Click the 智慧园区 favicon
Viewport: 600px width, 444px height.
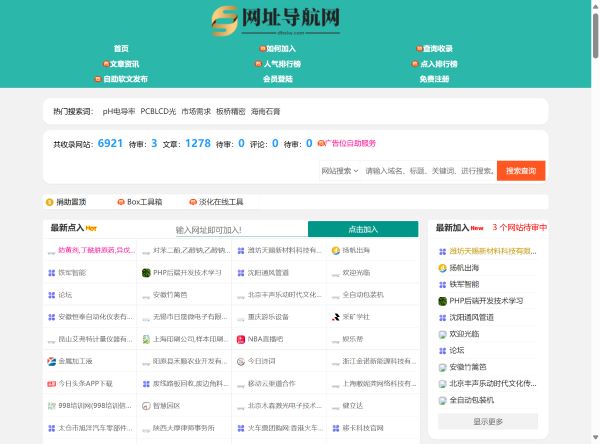[x=146, y=406]
